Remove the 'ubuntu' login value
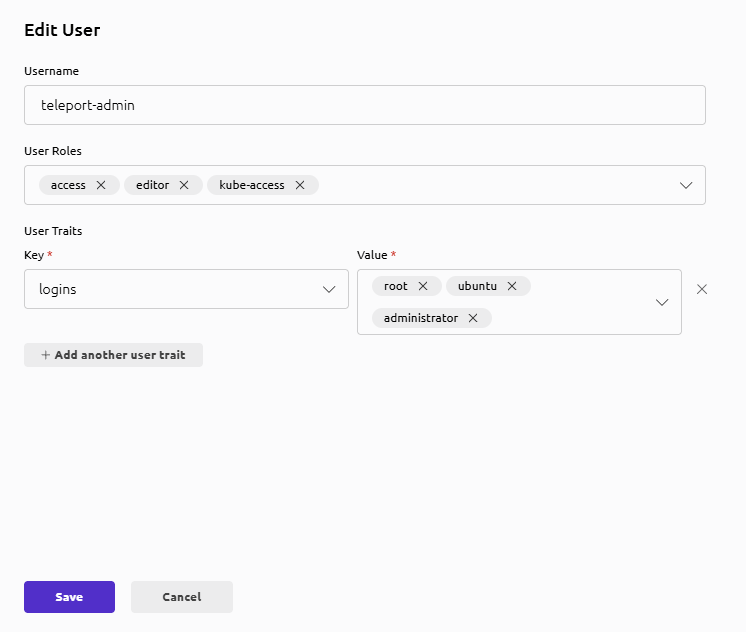Image resolution: width=746 pixels, height=632 pixels. click(512, 286)
